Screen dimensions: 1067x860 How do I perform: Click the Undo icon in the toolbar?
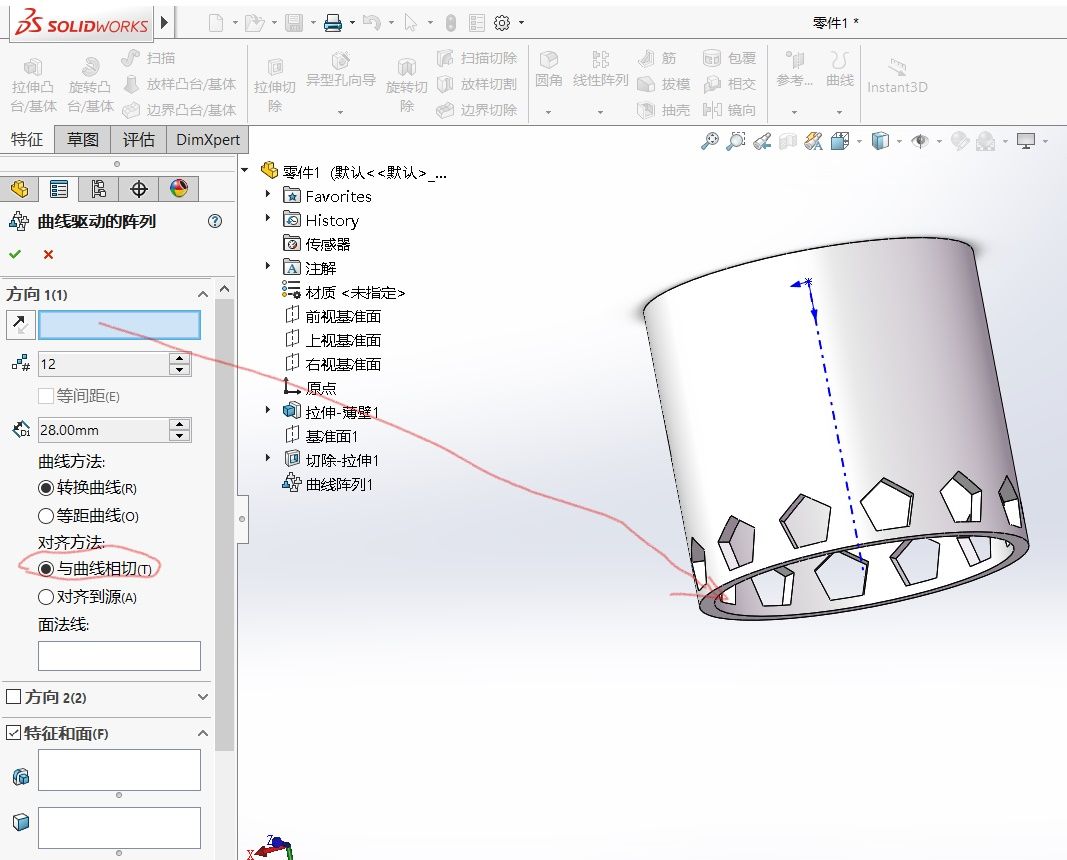pyautogui.click(x=372, y=23)
